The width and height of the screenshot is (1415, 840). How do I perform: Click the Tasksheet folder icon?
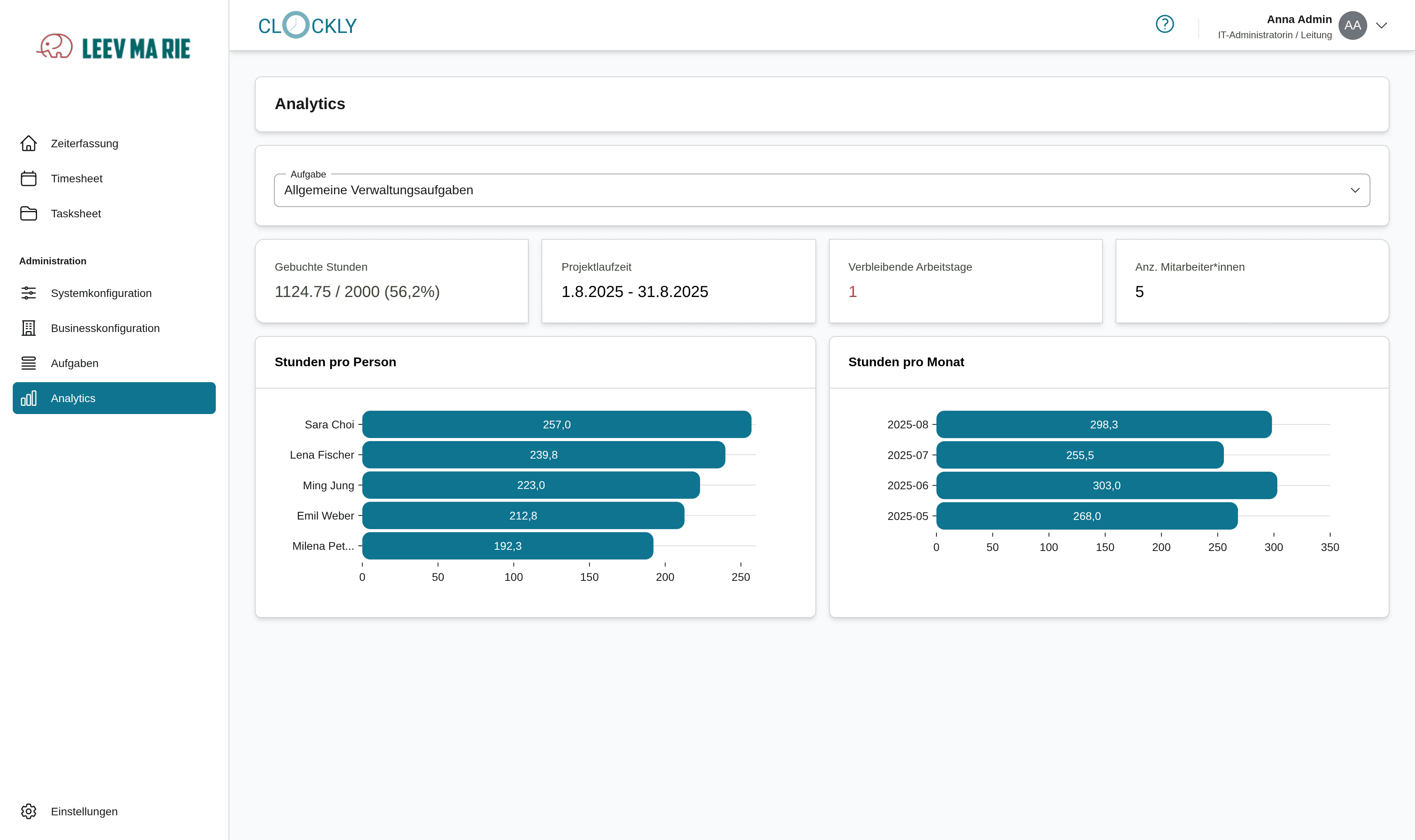[28, 213]
